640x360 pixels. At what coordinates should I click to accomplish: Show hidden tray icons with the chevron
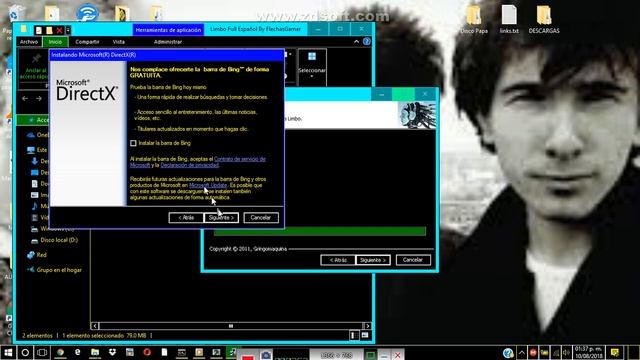click(x=522, y=353)
